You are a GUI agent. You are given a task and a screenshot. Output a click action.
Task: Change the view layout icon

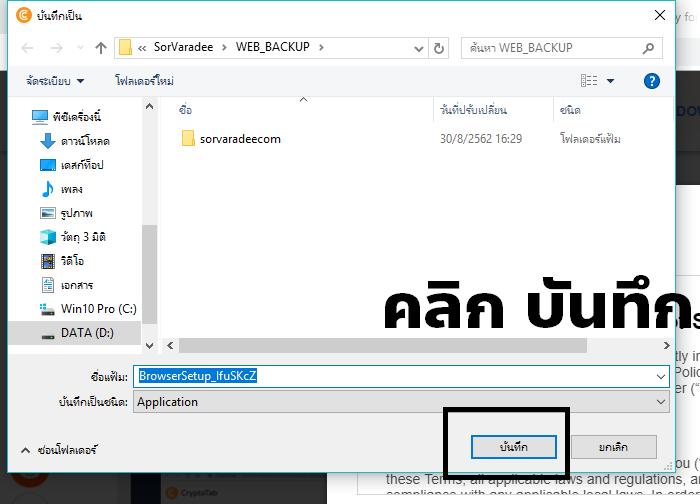tap(589, 81)
